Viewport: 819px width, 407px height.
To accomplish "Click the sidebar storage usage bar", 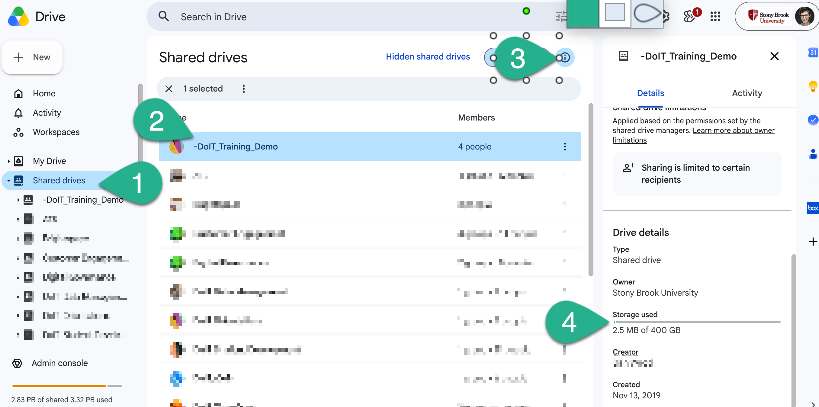I will pos(67,386).
